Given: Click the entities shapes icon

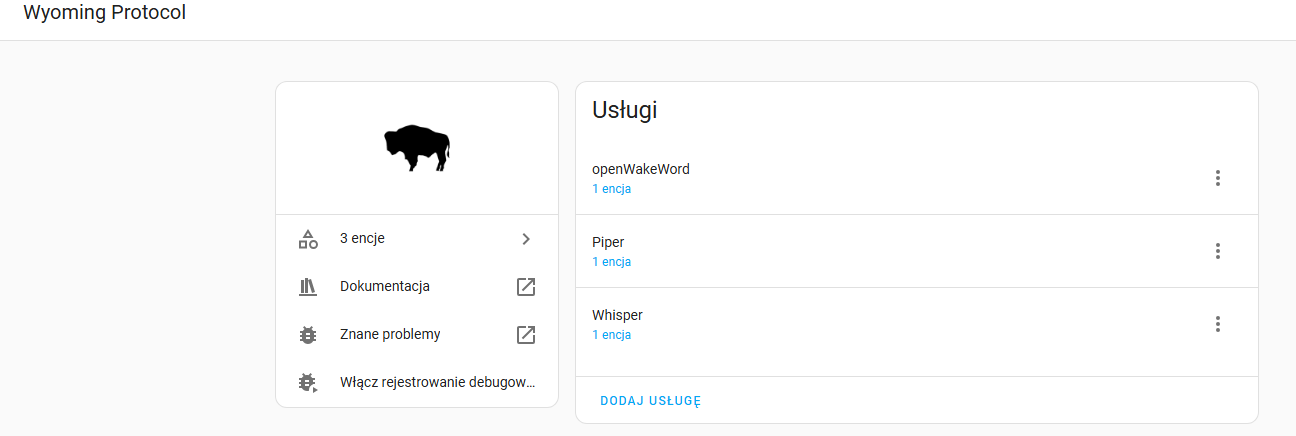Looking at the screenshot, I should tap(308, 239).
